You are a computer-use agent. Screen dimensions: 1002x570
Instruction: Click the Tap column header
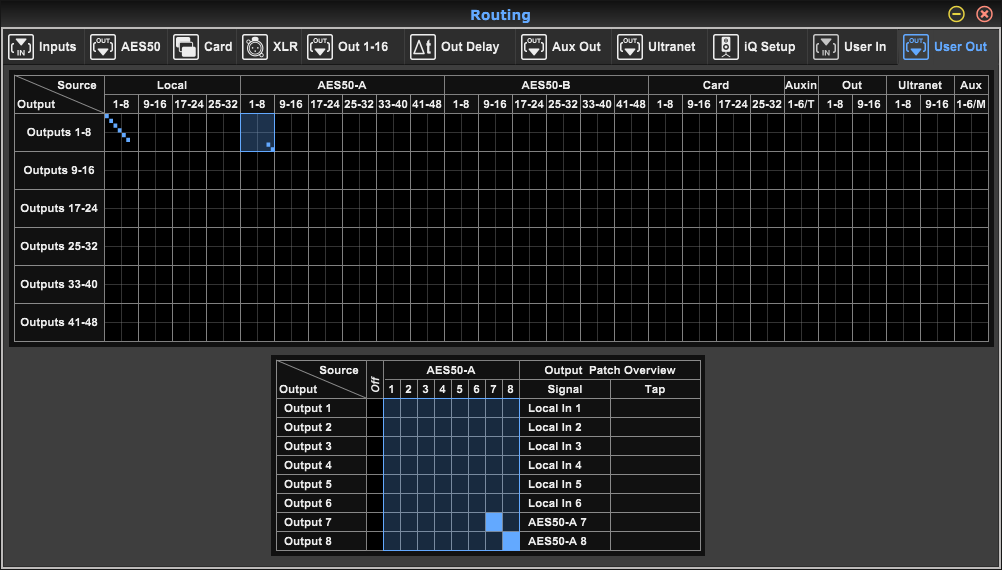click(x=656, y=389)
